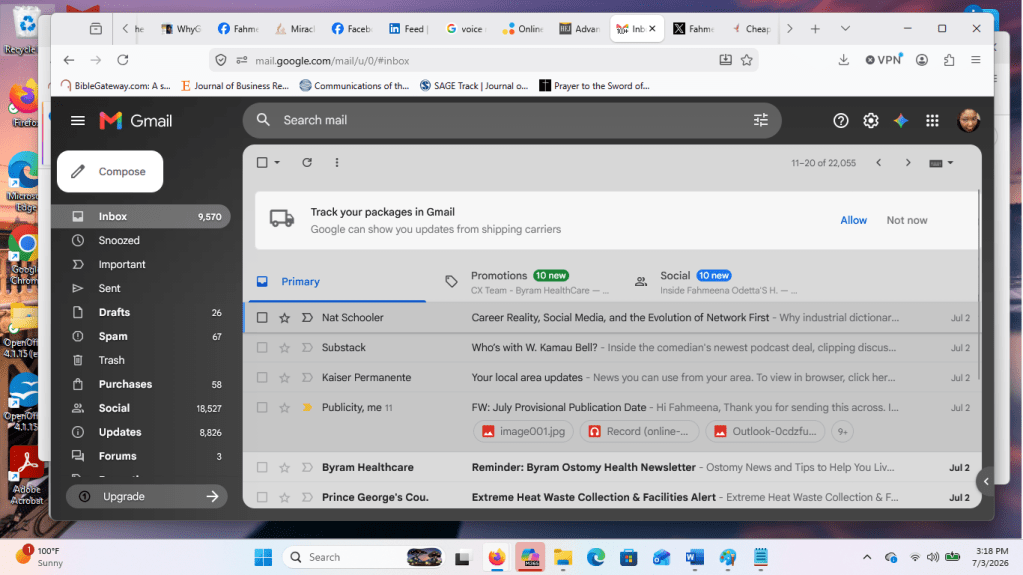Open Google apps grid icon
Screen dimensions: 1023x575
click(932, 121)
